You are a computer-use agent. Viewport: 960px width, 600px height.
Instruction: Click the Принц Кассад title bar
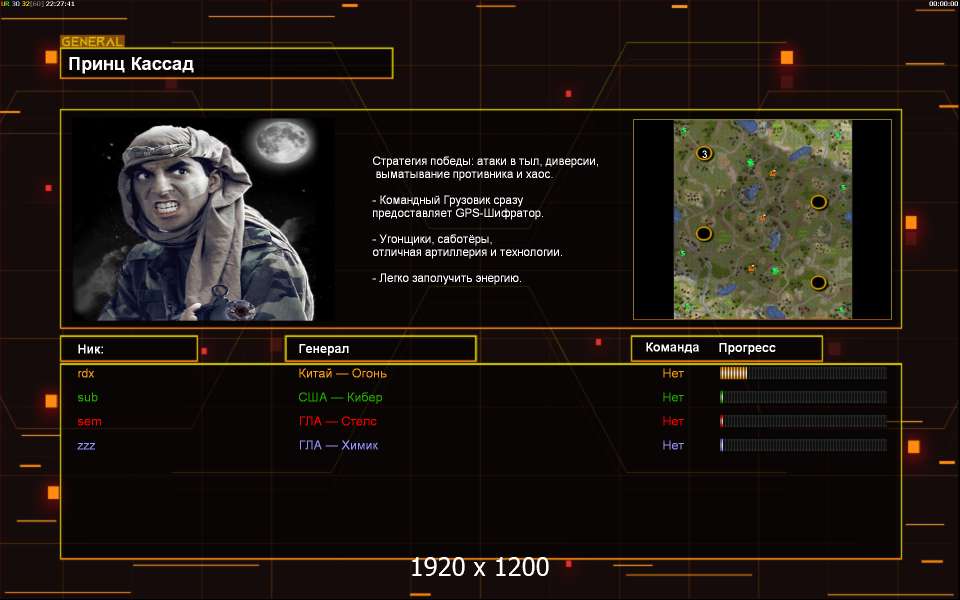pyautogui.click(x=226, y=64)
